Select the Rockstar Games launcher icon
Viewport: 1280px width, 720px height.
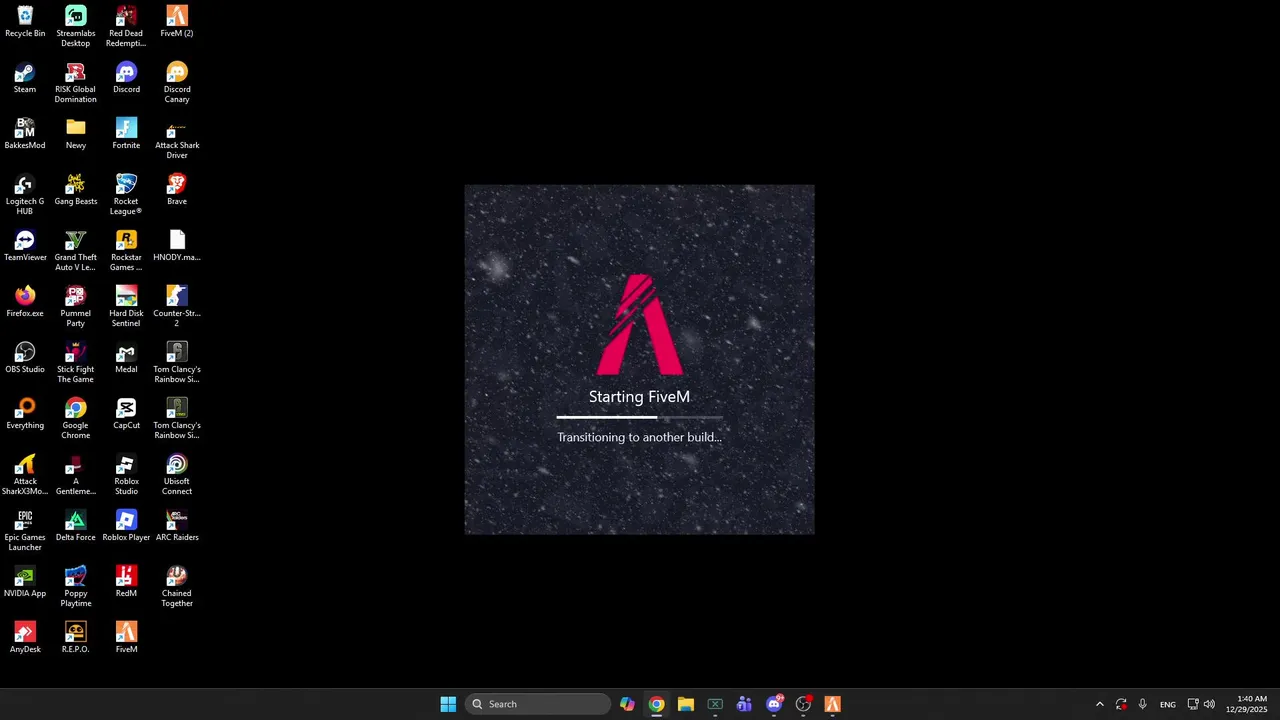(x=126, y=250)
